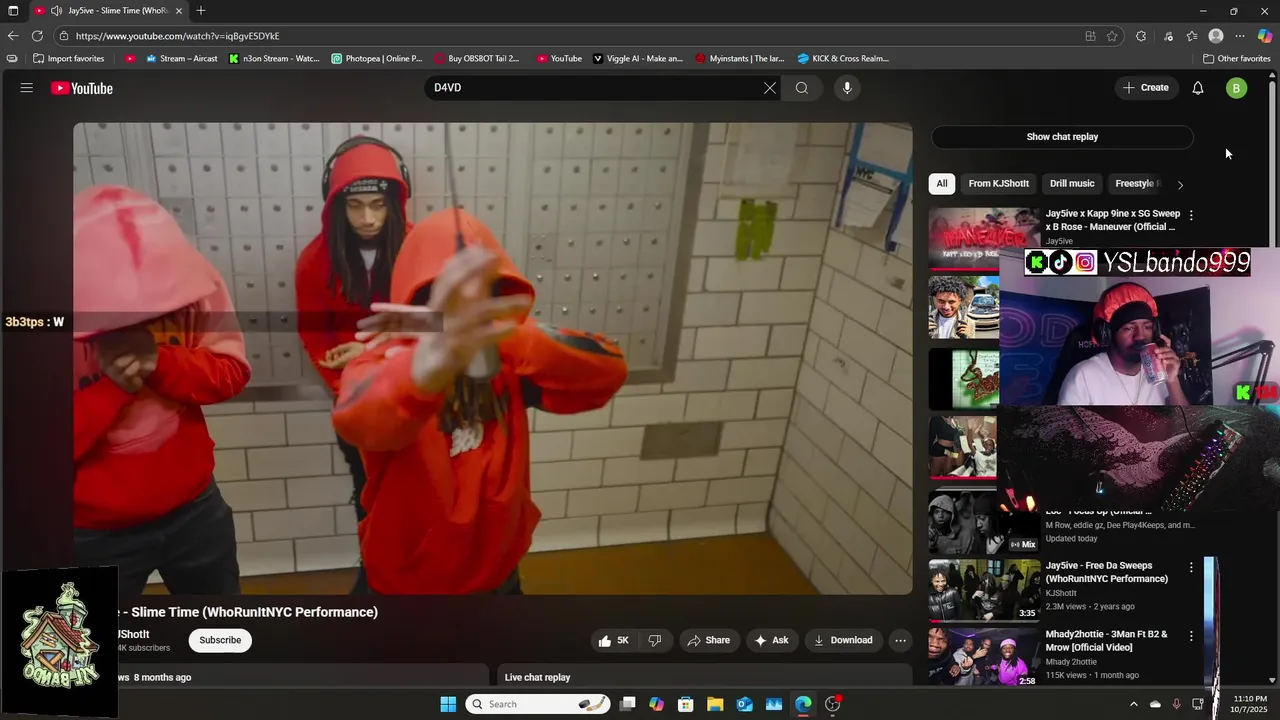Image resolution: width=1280 pixels, height=720 pixels.
Task: Select the Freestyle filter chip
Action: pos(1137,184)
